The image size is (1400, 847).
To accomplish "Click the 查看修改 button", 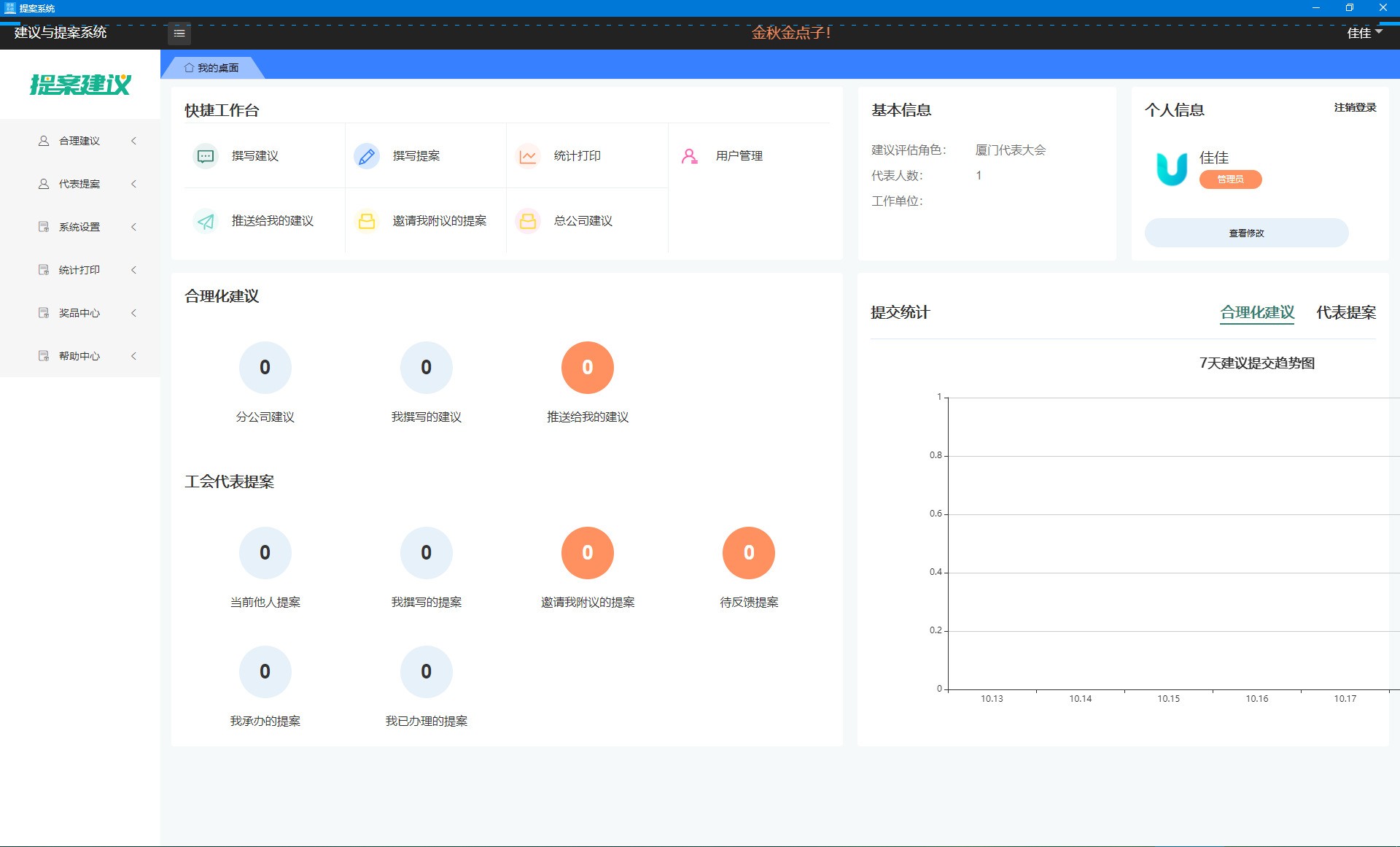I will [x=1246, y=233].
